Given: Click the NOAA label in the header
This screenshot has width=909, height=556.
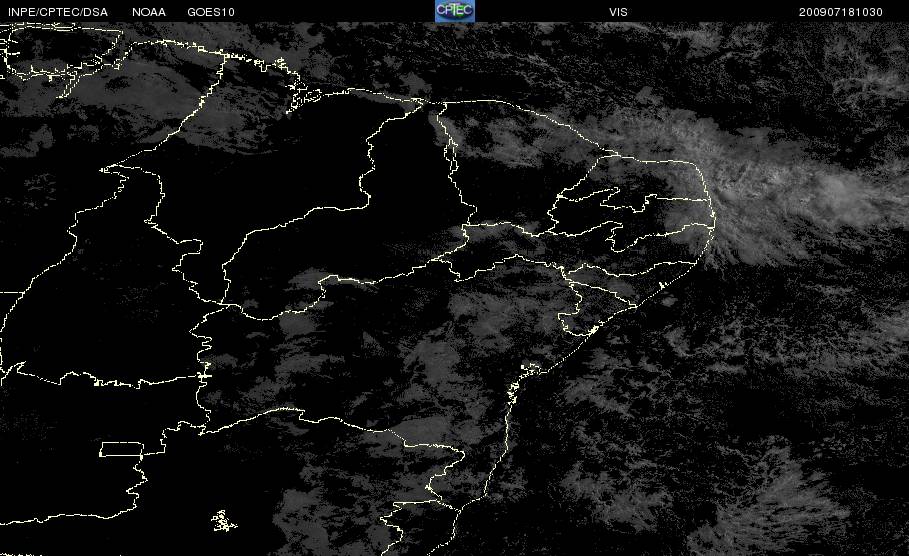Looking at the screenshot, I should point(148,12).
